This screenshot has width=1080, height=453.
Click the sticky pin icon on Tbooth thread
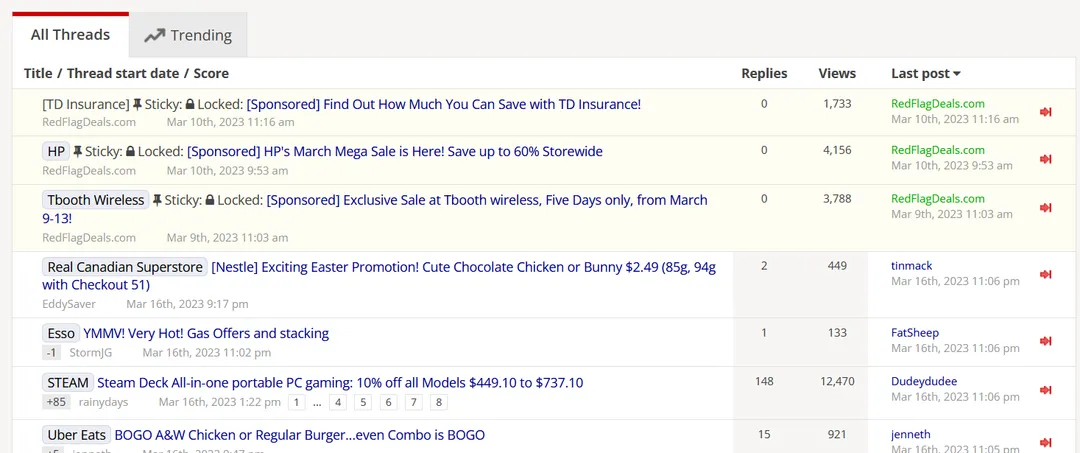coord(157,200)
